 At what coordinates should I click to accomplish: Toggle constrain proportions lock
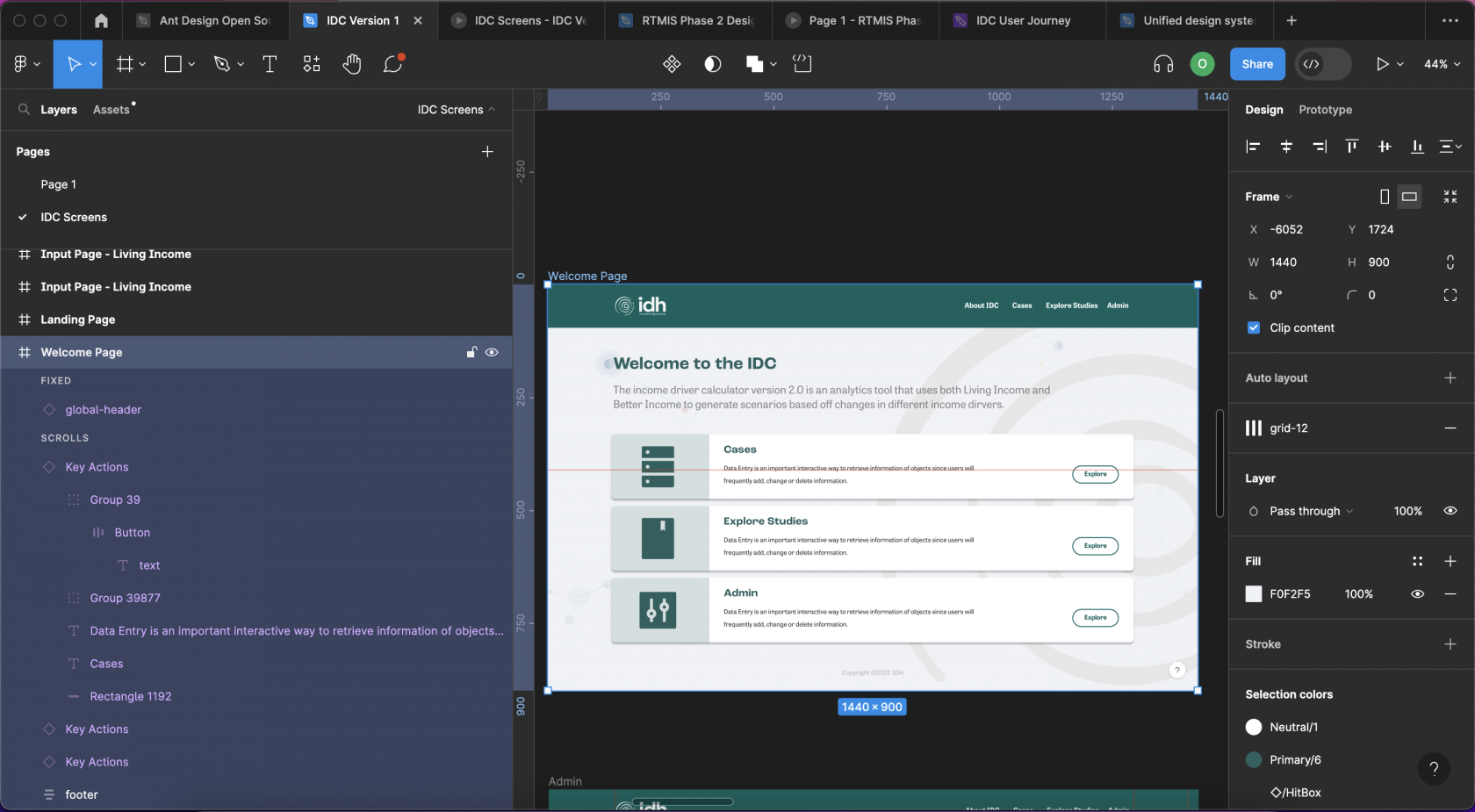tap(1450, 262)
